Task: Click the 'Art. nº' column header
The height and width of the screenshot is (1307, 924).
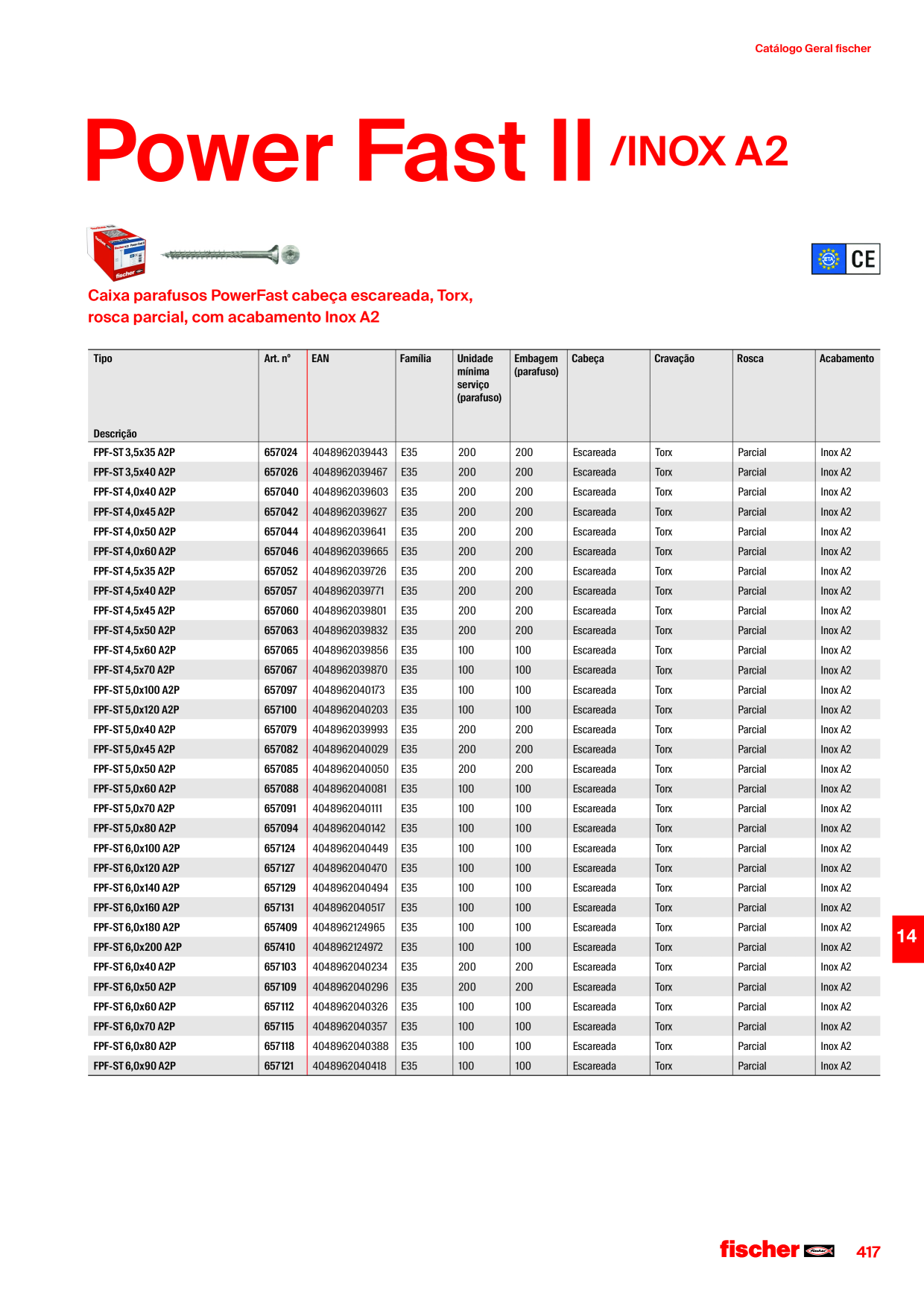Action: pyautogui.click(x=277, y=358)
